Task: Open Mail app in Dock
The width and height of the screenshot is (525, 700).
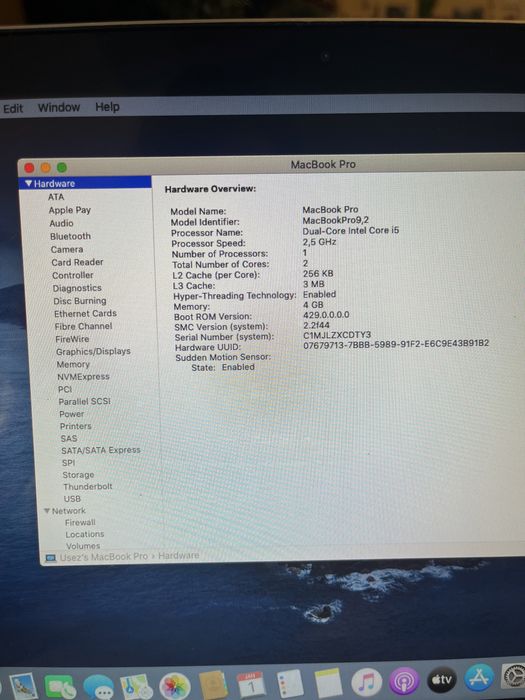Action: click(23, 686)
